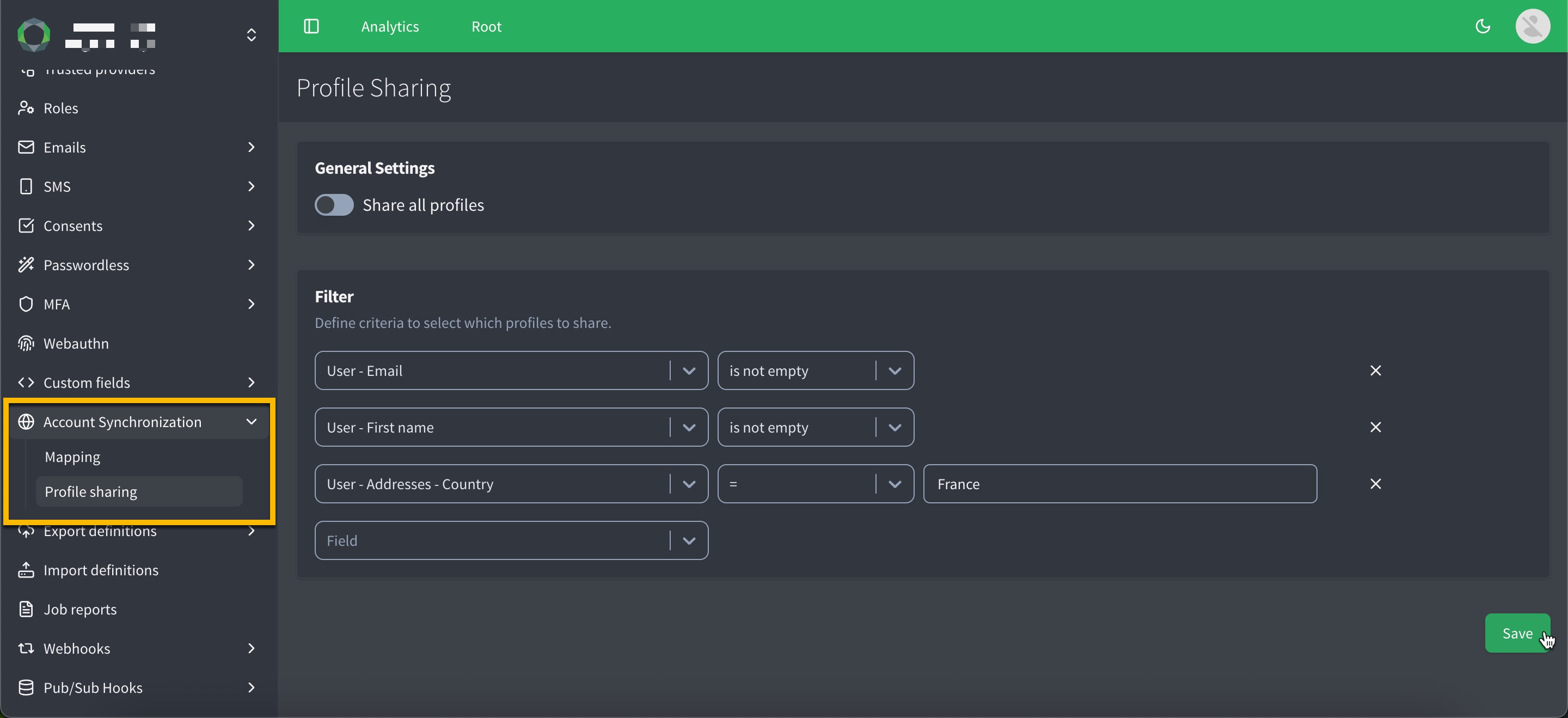Collapse the Account Synchronization section

coord(251,422)
